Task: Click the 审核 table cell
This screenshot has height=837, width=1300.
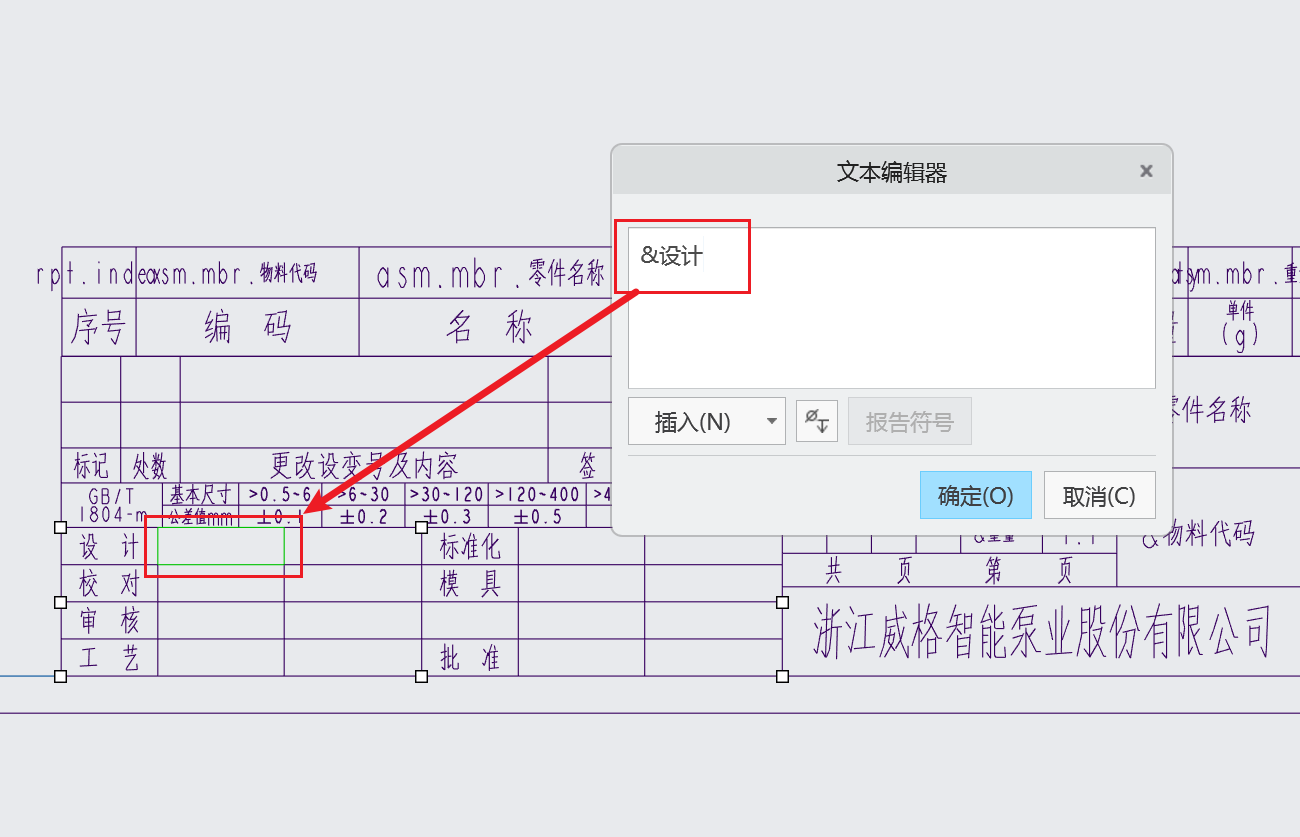Action: [109, 620]
